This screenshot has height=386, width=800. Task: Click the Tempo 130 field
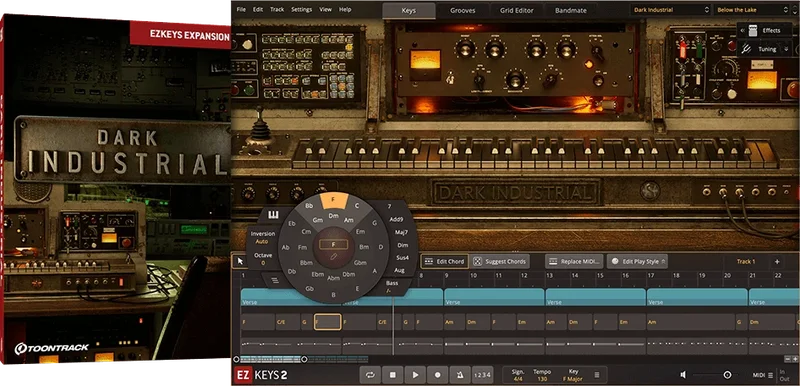pyautogui.click(x=542, y=375)
